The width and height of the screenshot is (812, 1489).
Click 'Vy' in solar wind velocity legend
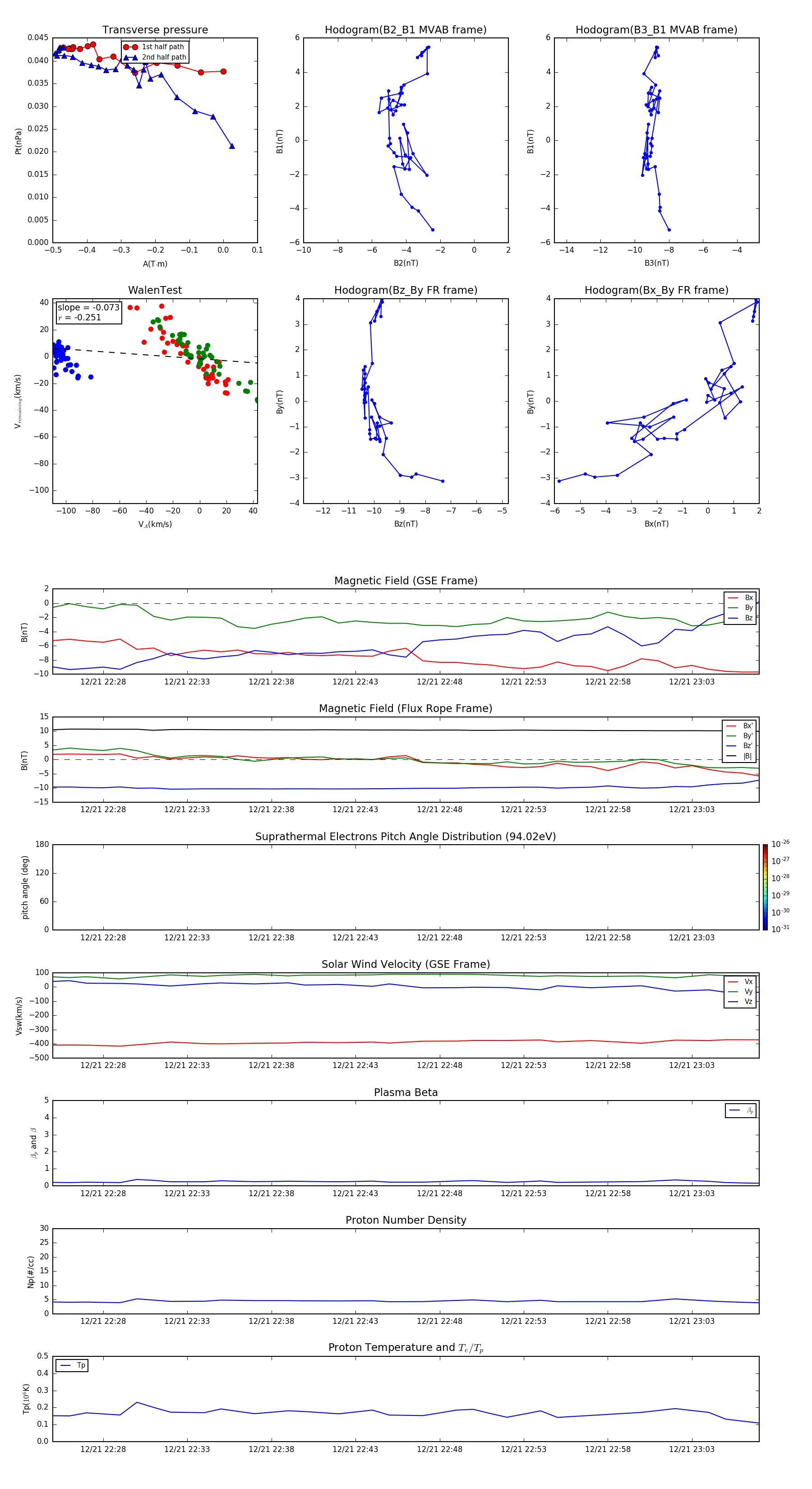click(741, 991)
